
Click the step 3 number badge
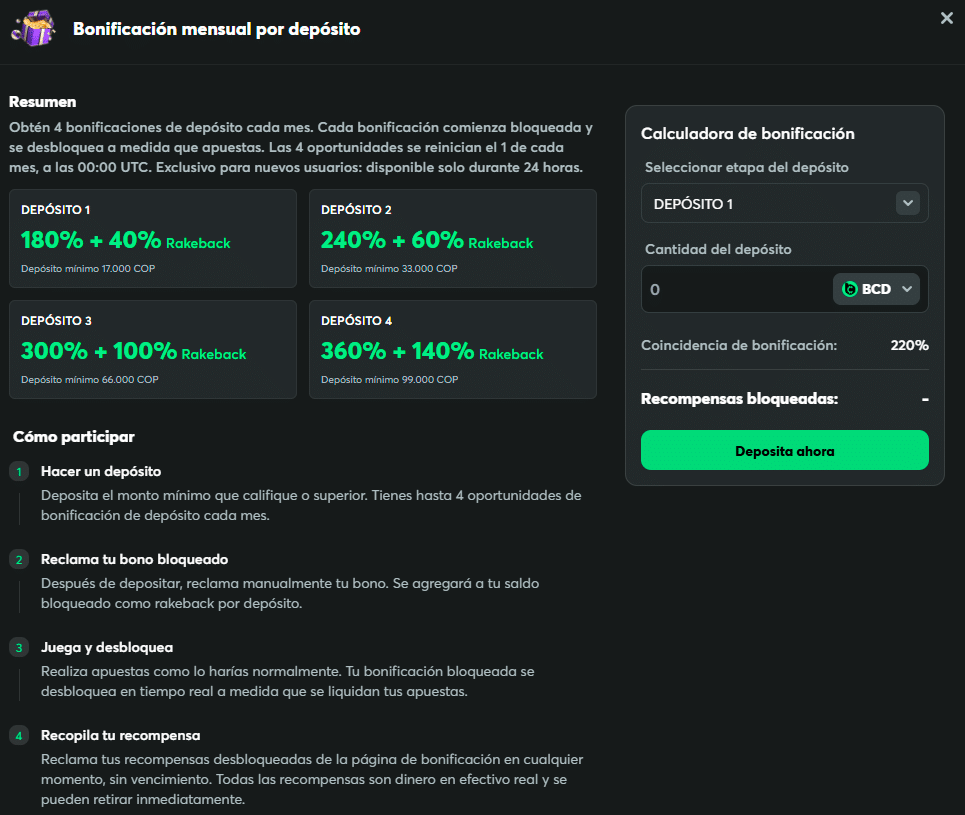(x=19, y=648)
